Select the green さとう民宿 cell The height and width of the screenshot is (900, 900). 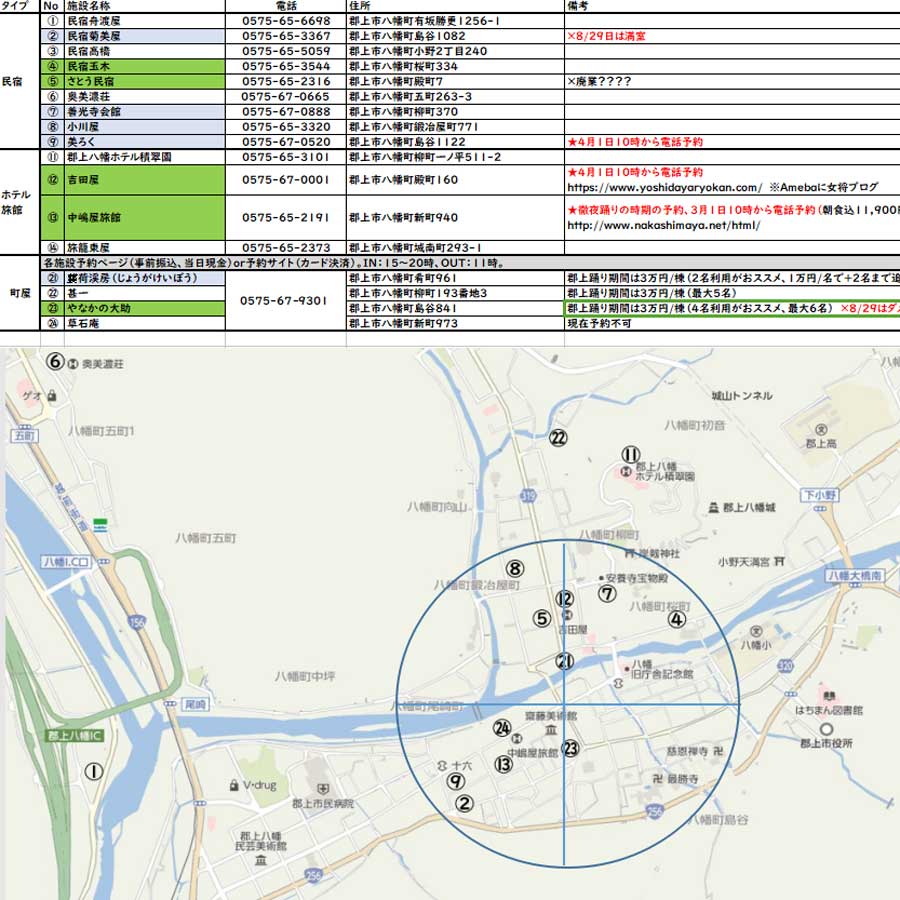click(x=145, y=82)
